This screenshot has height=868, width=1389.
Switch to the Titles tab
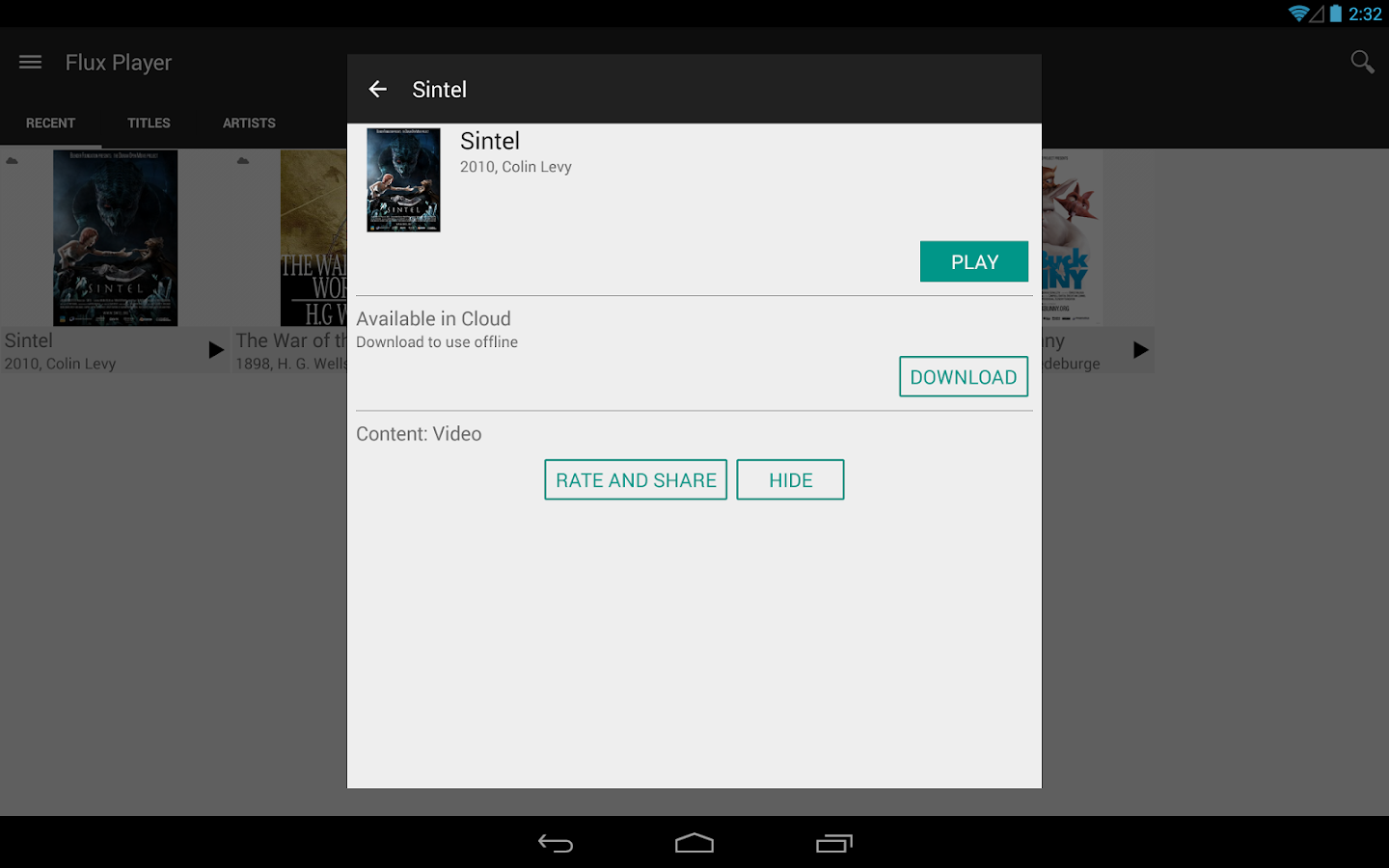click(149, 123)
